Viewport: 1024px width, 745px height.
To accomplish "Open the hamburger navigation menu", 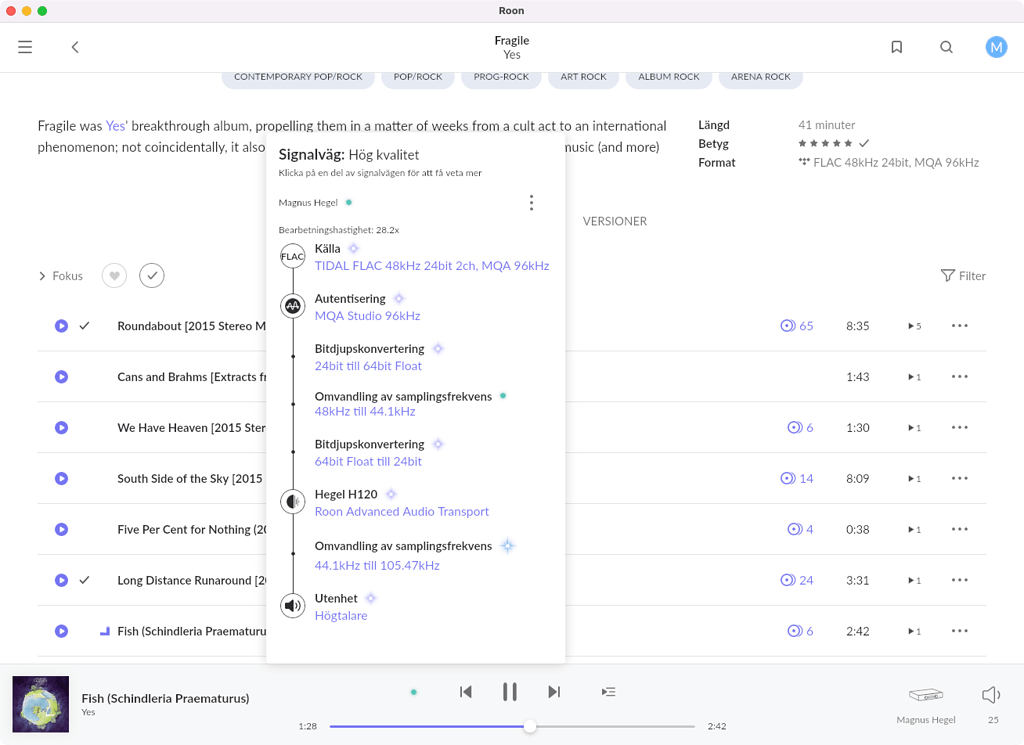I will pos(25,47).
